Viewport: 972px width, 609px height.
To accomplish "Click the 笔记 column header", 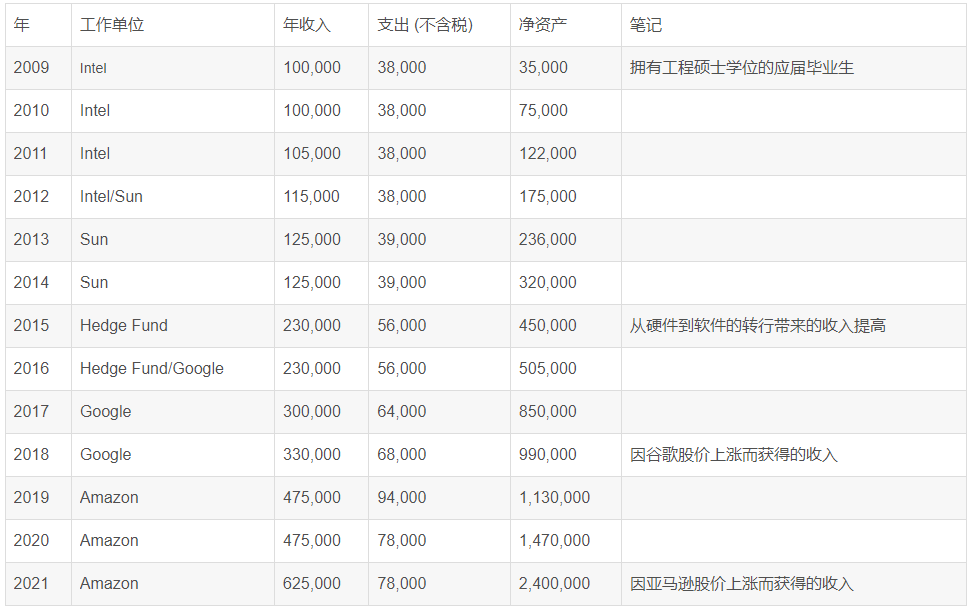I will click(646, 25).
